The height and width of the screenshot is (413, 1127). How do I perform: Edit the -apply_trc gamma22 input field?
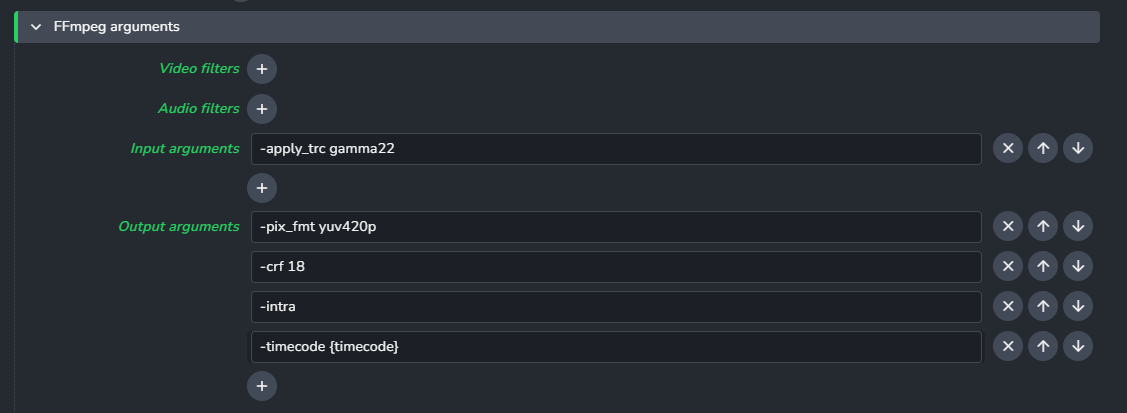pos(615,149)
